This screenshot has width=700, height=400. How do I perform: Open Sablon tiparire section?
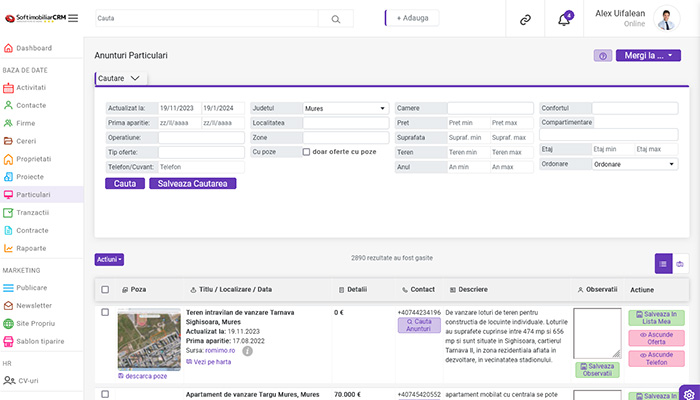click(x=40, y=342)
